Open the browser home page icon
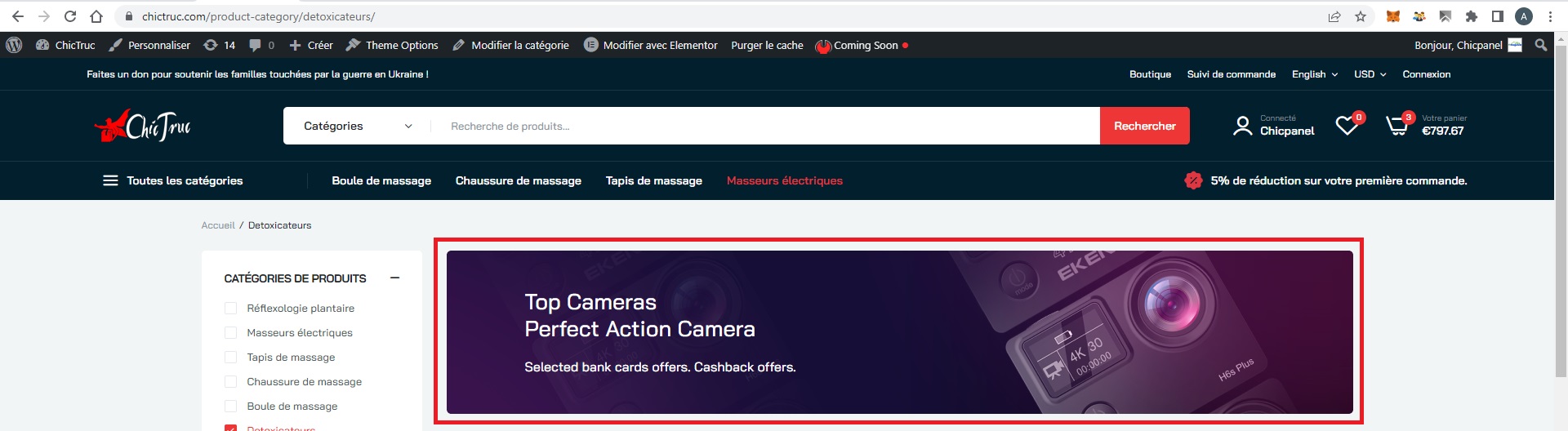Viewport: 1568px width, 431px height. tap(96, 16)
